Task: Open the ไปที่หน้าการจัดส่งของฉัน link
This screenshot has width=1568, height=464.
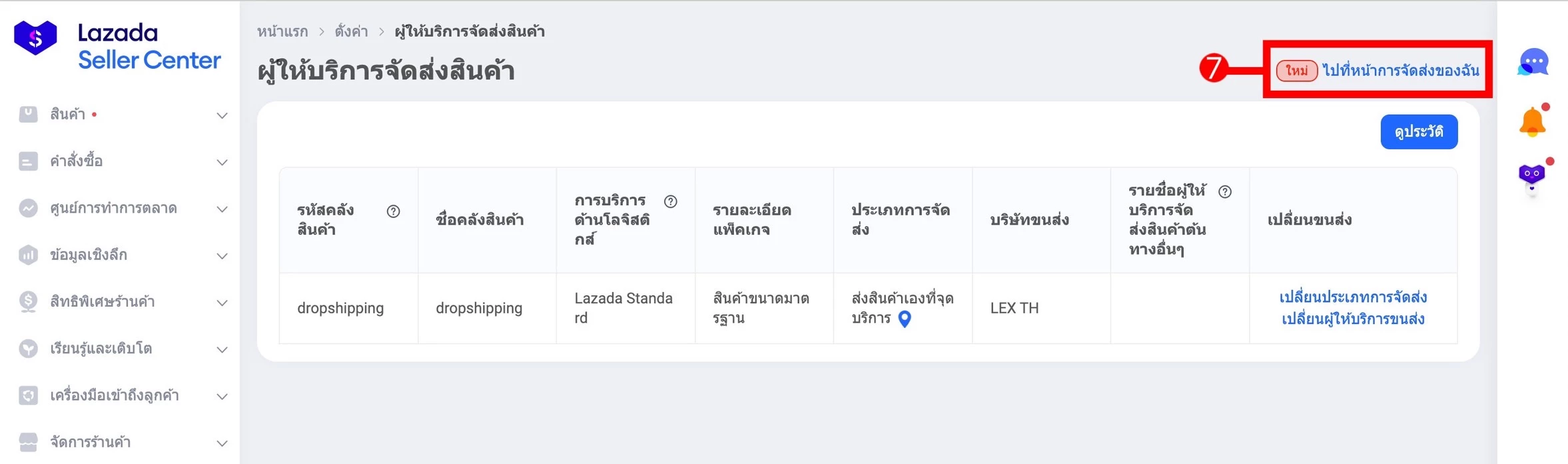Action: [x=1402, y=69]
